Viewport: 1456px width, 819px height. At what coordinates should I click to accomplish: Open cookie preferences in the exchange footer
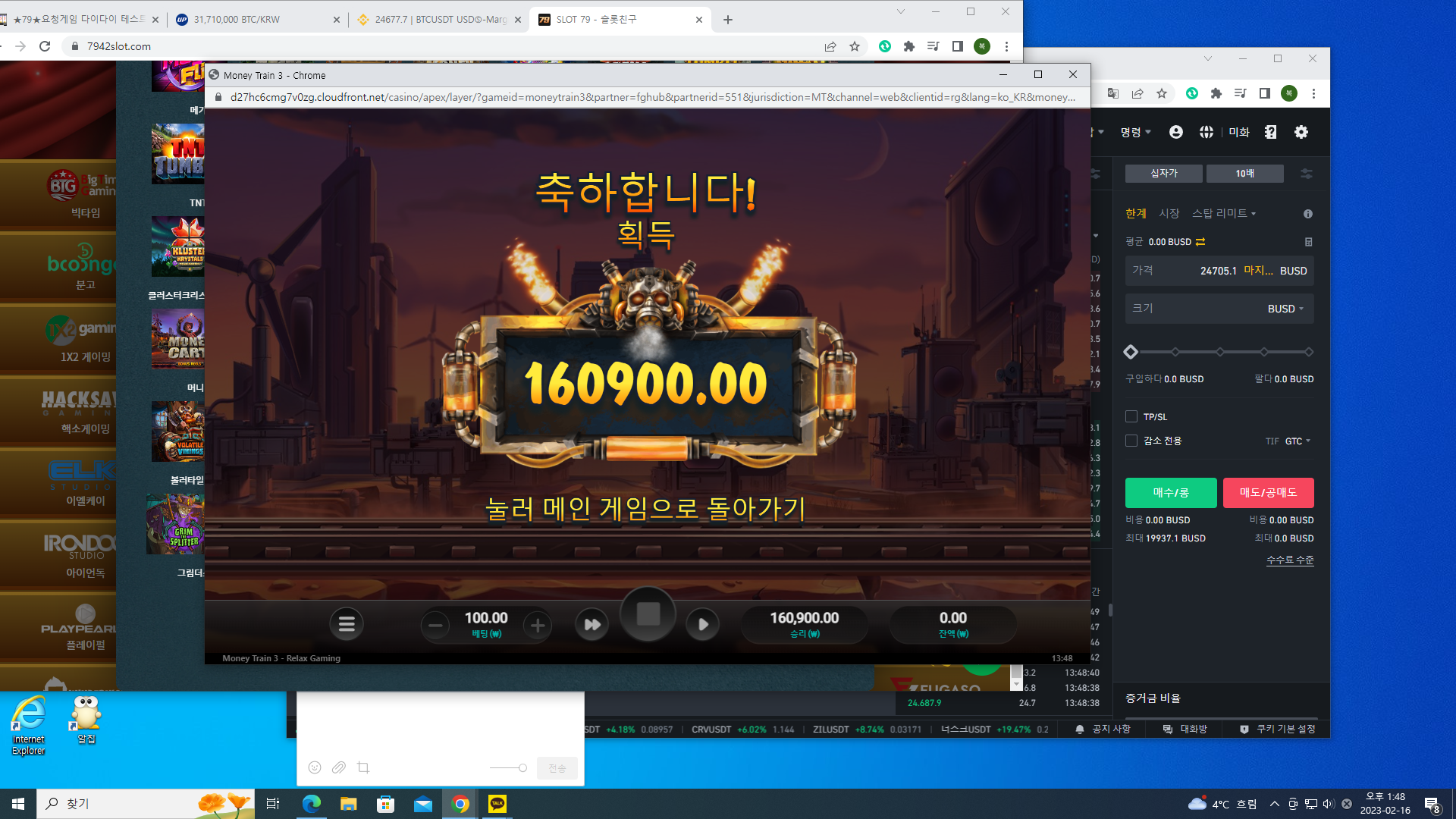coord(1278,729)
